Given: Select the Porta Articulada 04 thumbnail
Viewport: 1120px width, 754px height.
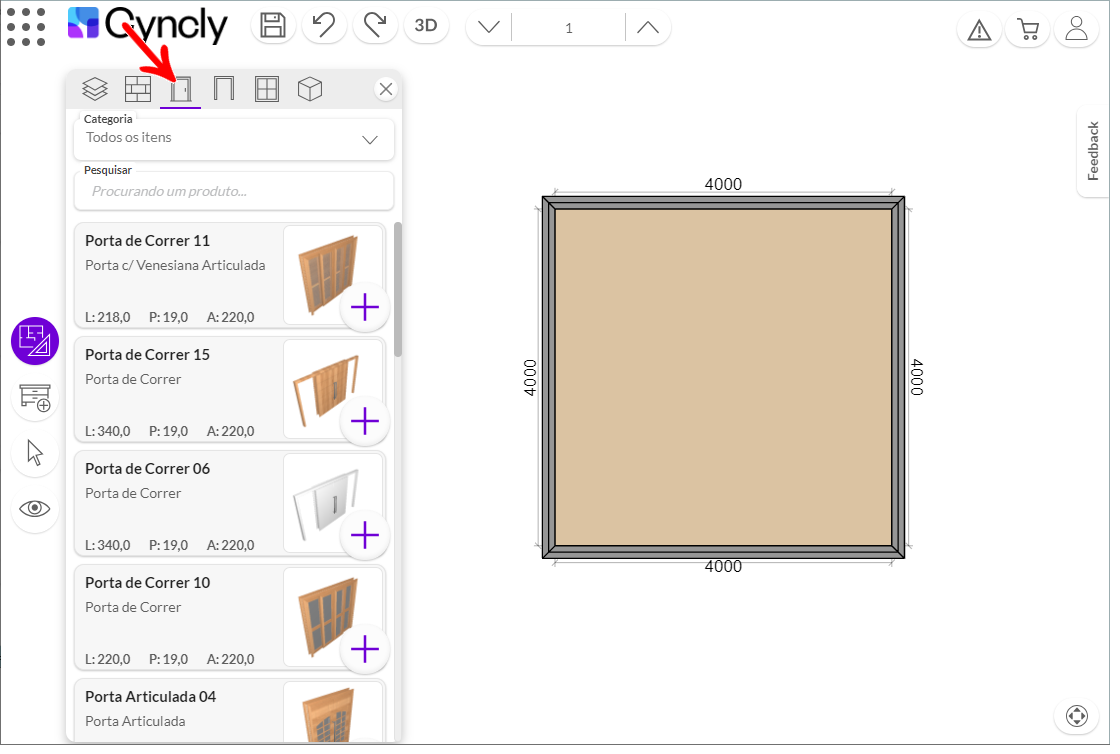Looking at the screenshot, I should click(333, 712).
